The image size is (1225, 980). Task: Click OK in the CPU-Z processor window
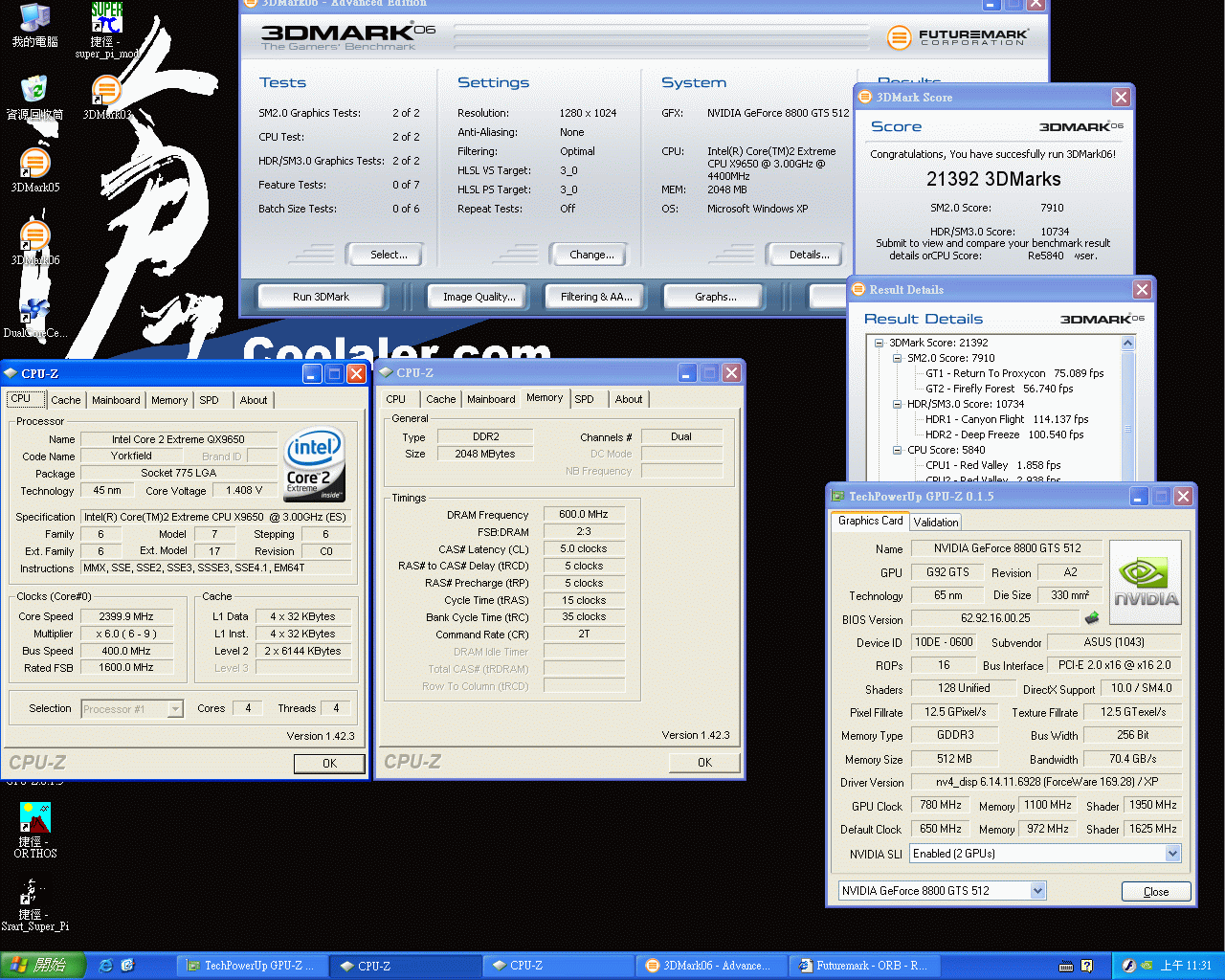point(329,764)
